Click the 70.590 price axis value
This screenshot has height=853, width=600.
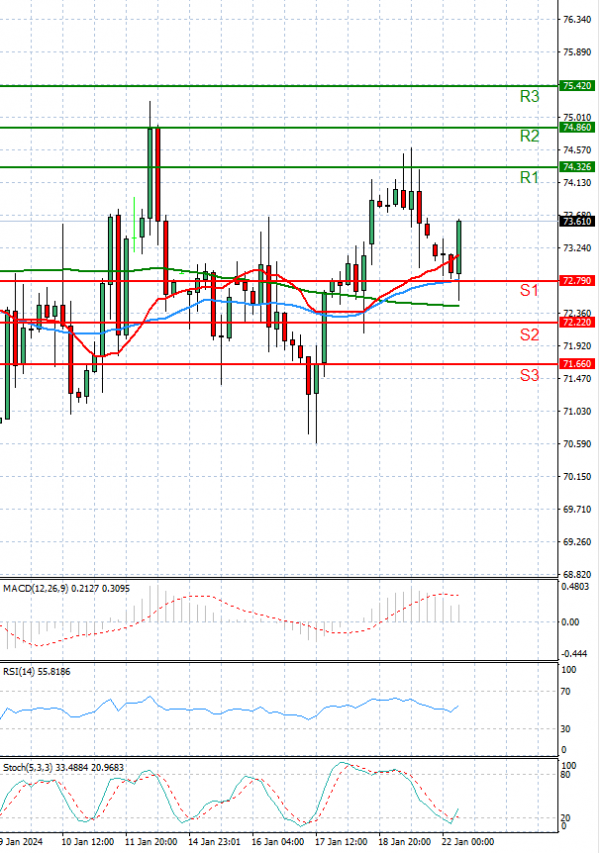577,444
